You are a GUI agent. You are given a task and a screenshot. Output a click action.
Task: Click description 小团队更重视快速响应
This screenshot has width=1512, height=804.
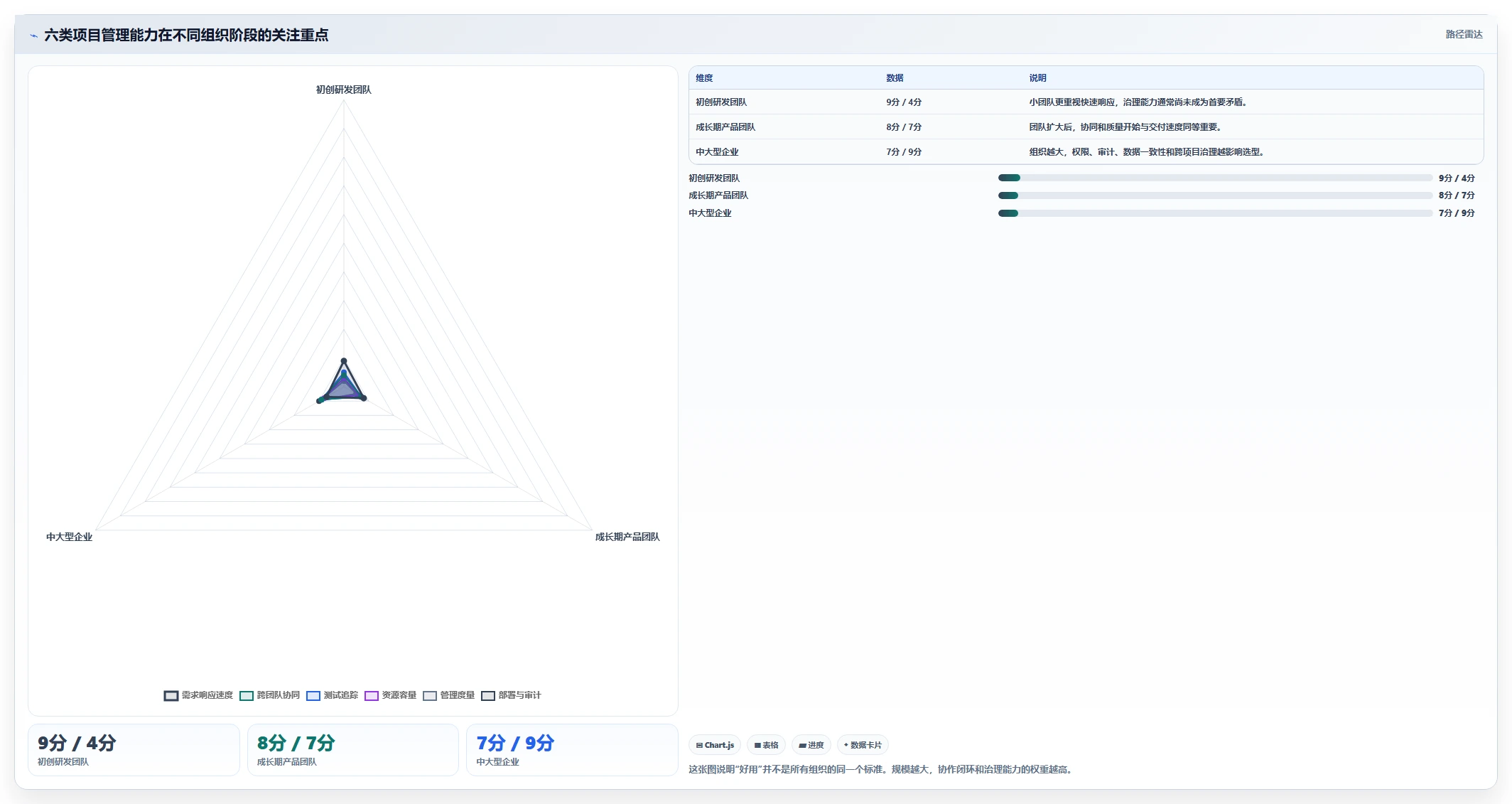pos(1138,102)
